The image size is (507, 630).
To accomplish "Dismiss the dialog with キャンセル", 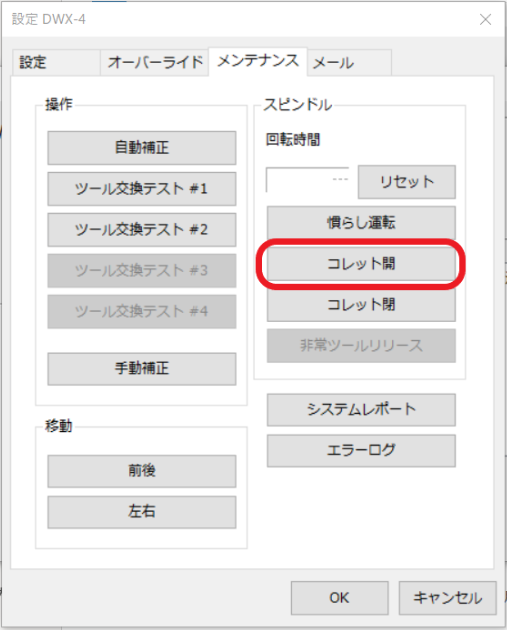I will click(x=448, y=598).
